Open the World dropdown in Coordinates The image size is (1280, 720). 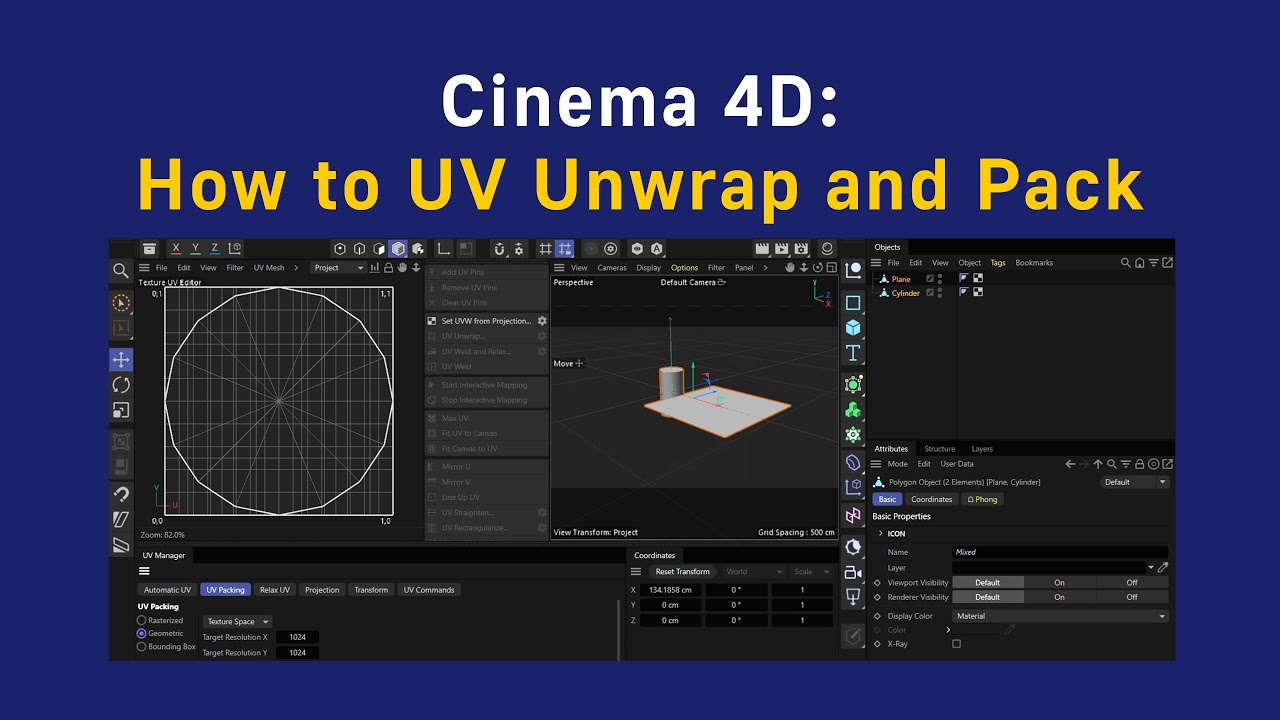coord(753,572)
